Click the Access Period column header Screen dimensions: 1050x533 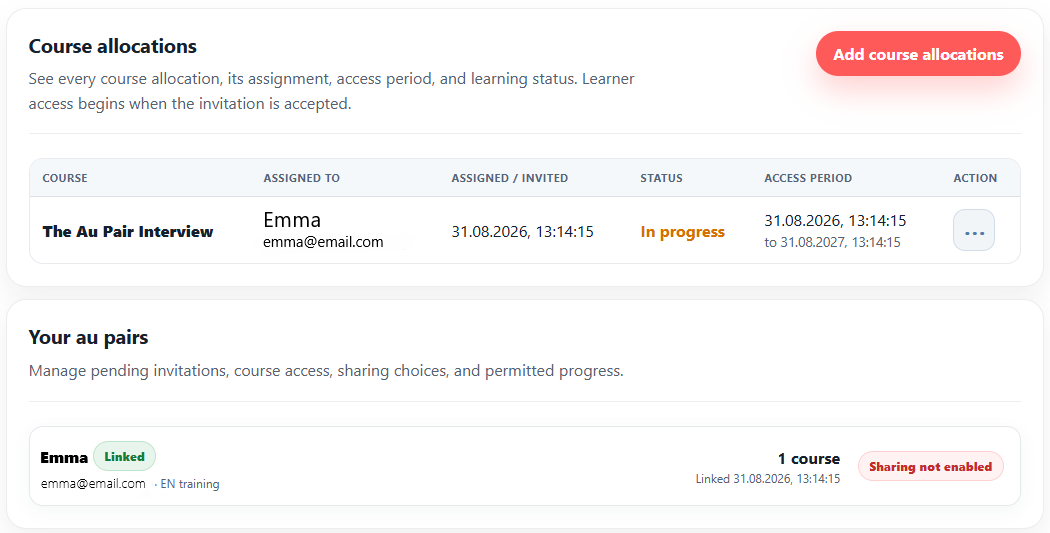pos(808,178)
